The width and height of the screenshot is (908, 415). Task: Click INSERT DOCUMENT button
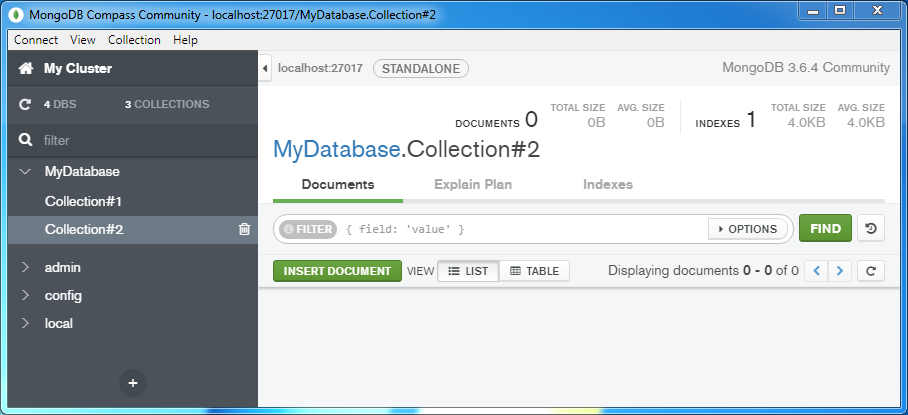(337, 271)
